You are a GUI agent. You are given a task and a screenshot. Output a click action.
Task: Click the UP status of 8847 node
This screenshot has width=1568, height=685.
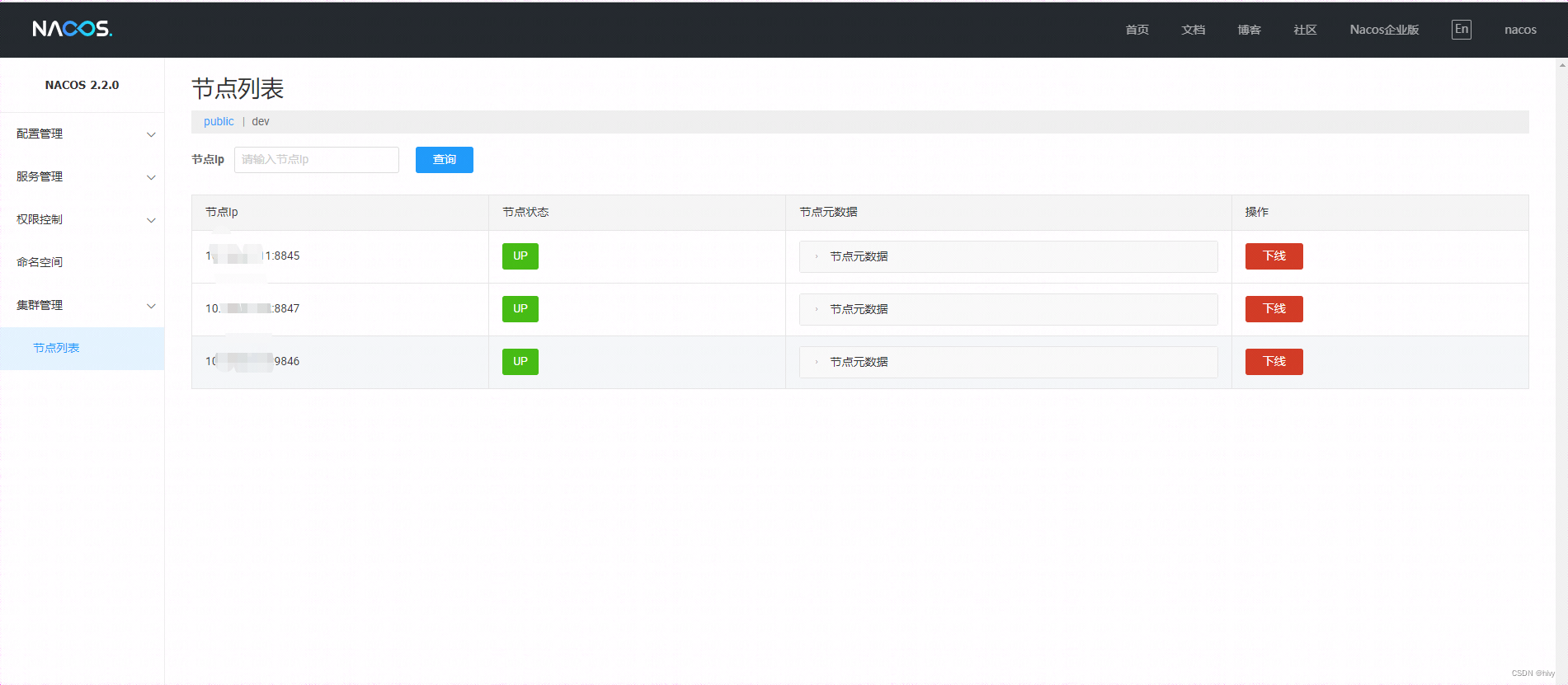click(x=520, y=309)
